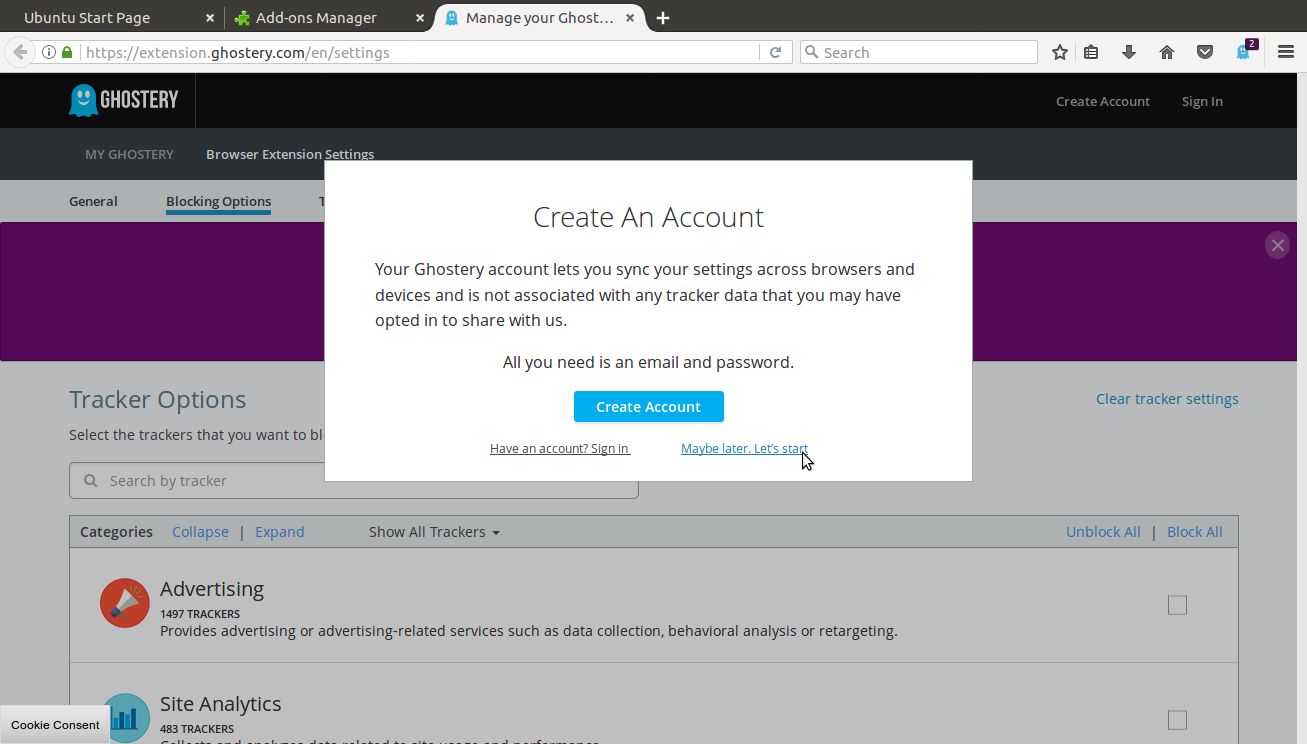Click the Ghostery logo in the header
This screenshot has width=1307, height=744.
click(124, 100)
